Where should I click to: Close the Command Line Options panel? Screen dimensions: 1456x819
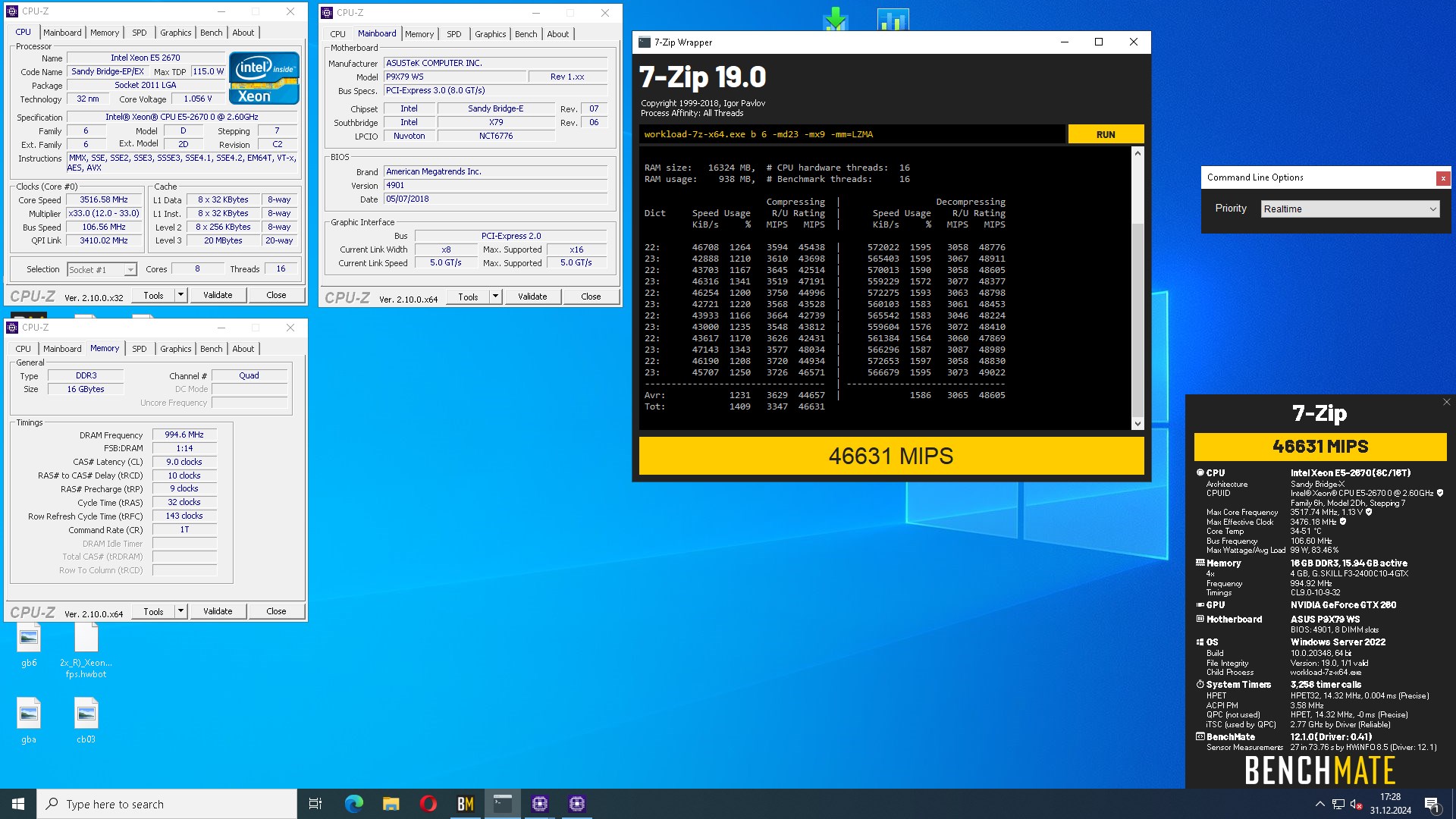click(1442, 178)
